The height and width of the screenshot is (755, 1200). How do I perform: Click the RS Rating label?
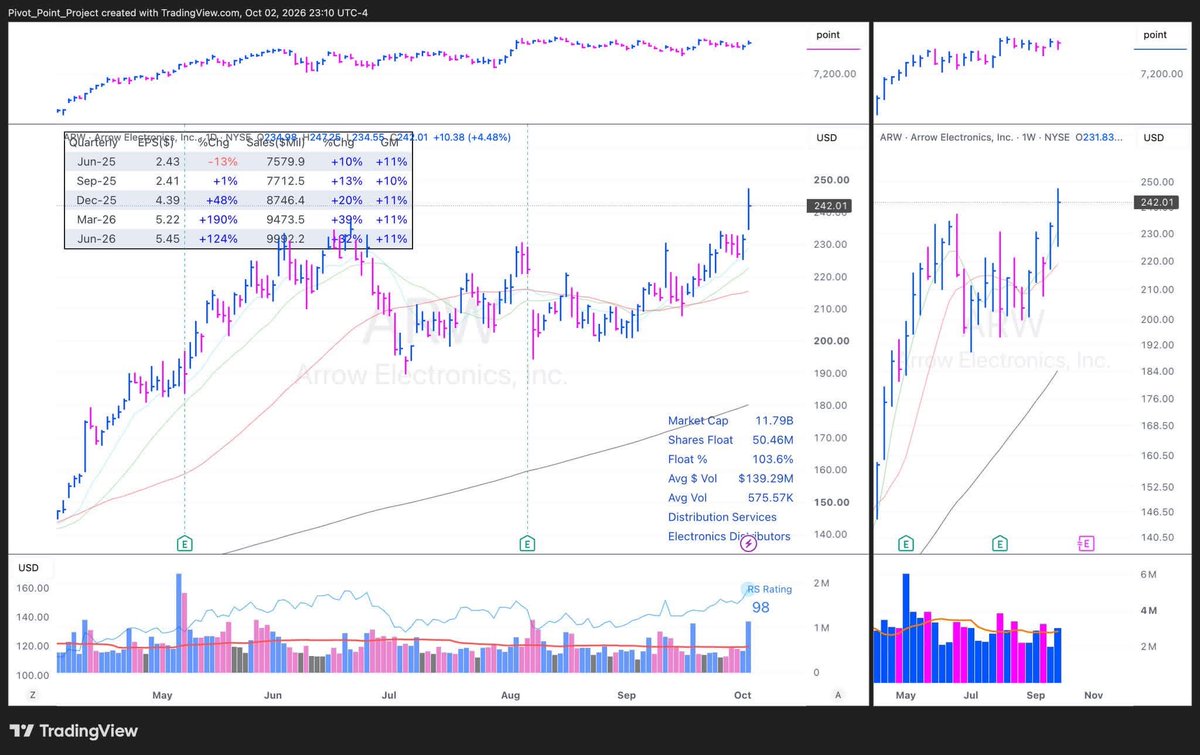point(769,589)
